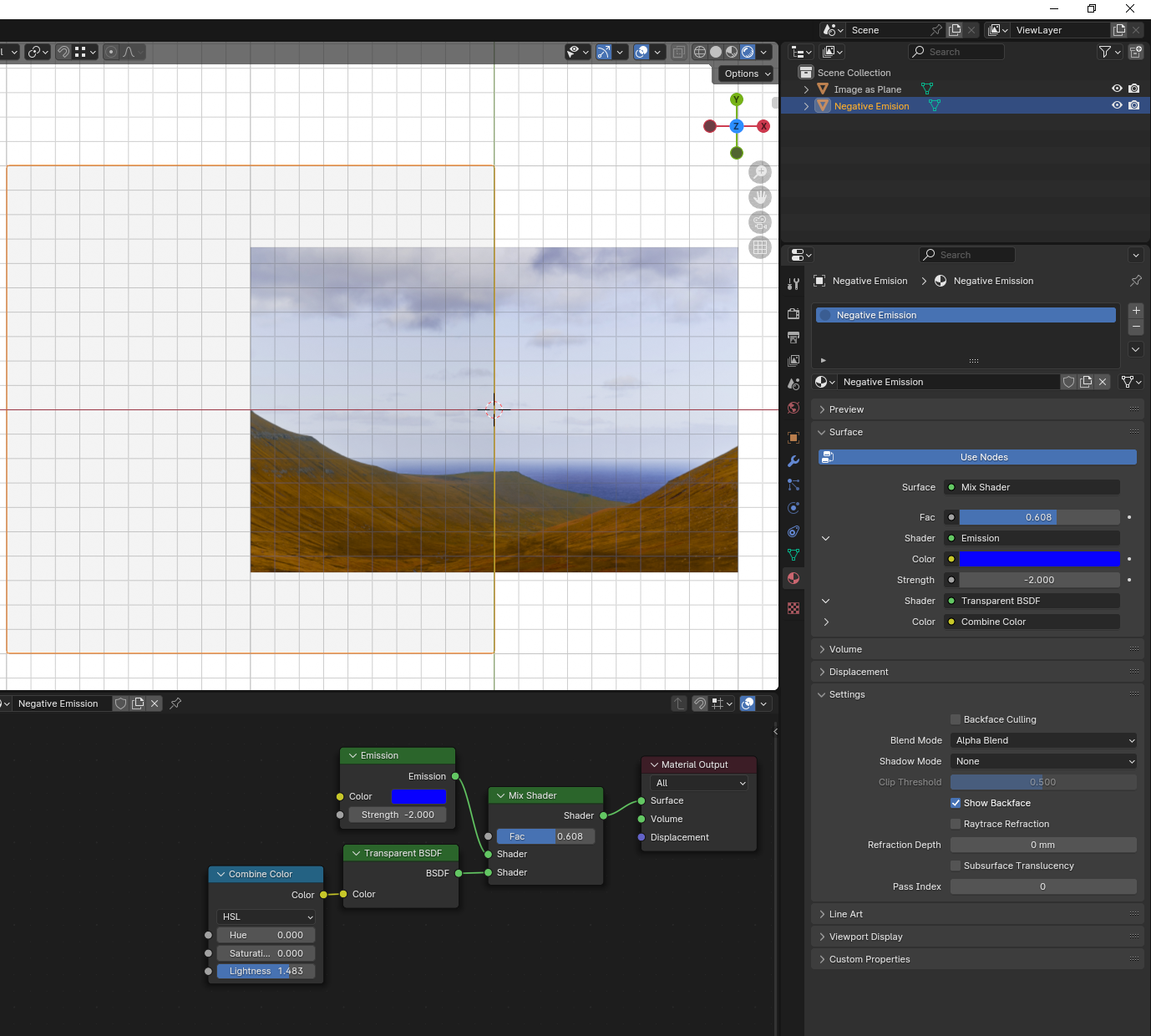This screenshot has height=1036, width=1151.
Task: Hide Image as Plane in viewport
Action: (1117, 89)
